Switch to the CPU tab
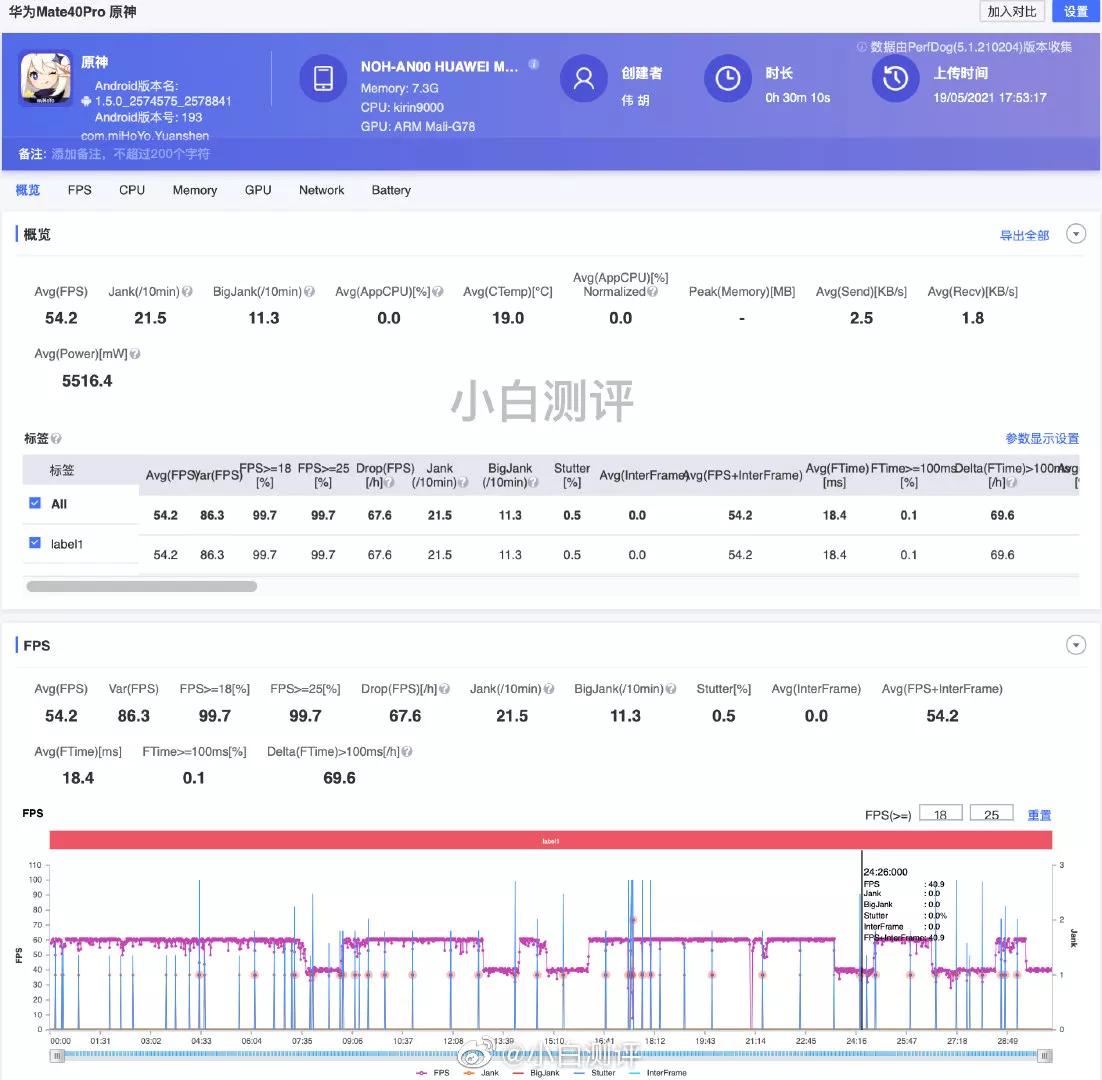 [x=131, y=190]
